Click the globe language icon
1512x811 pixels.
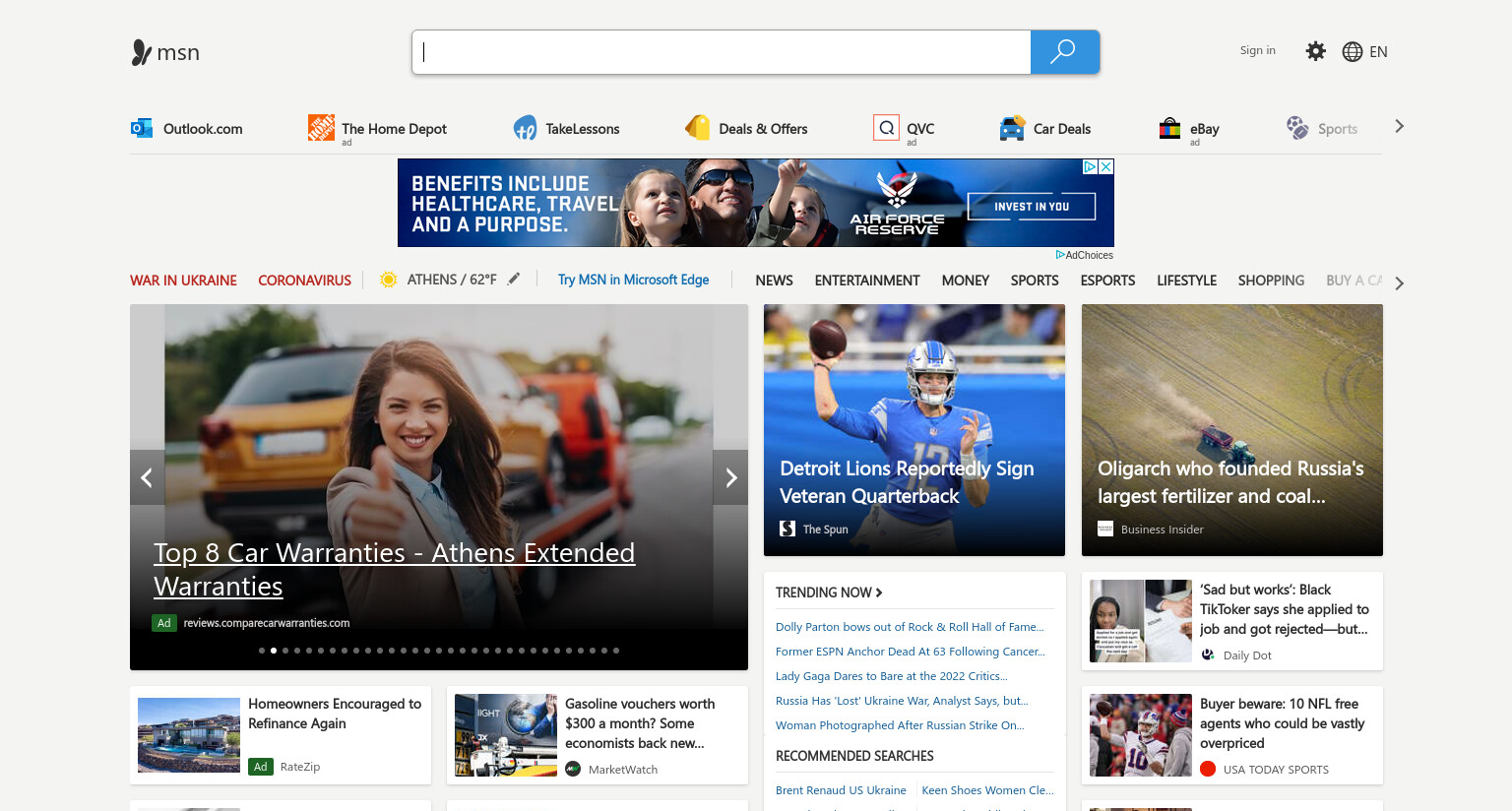click(1353, 52)
